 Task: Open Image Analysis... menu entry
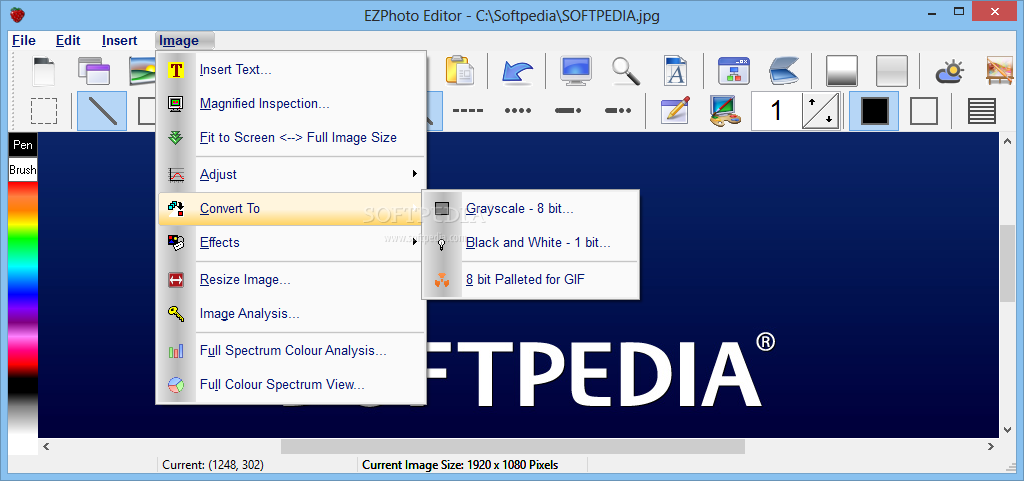pyautogui.click(x=291, y=313)
